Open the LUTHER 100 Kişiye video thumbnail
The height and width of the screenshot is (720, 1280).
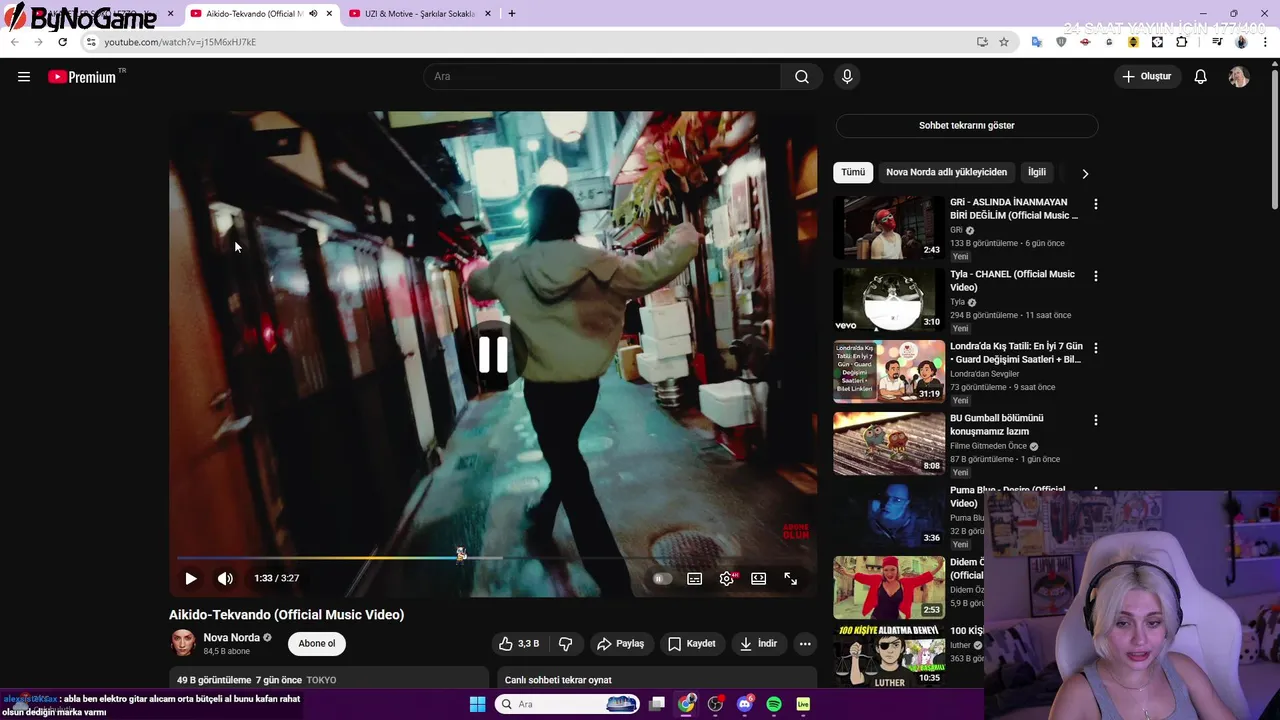tap(889, 655)
